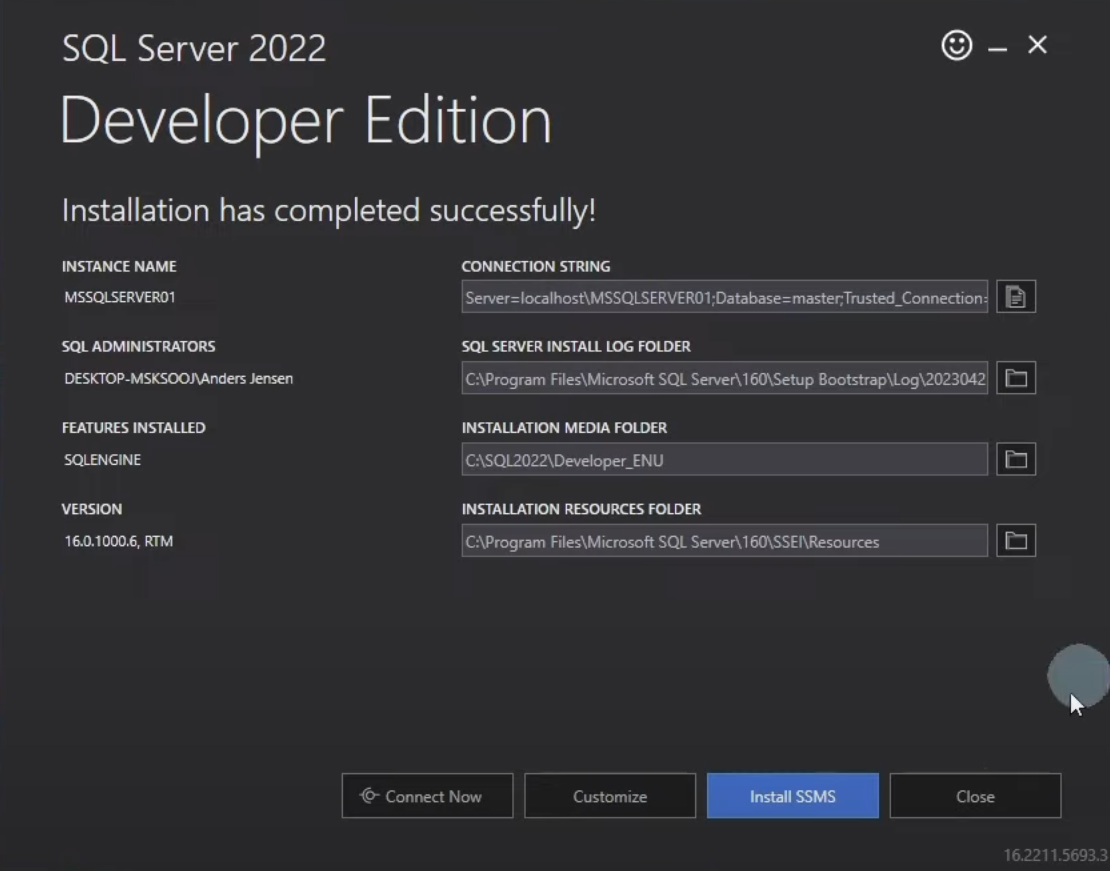Click the FEATURES INSTALLED label
This screenshot has width=1110, height=871.
pyautogui.click(x=134, y=428)
